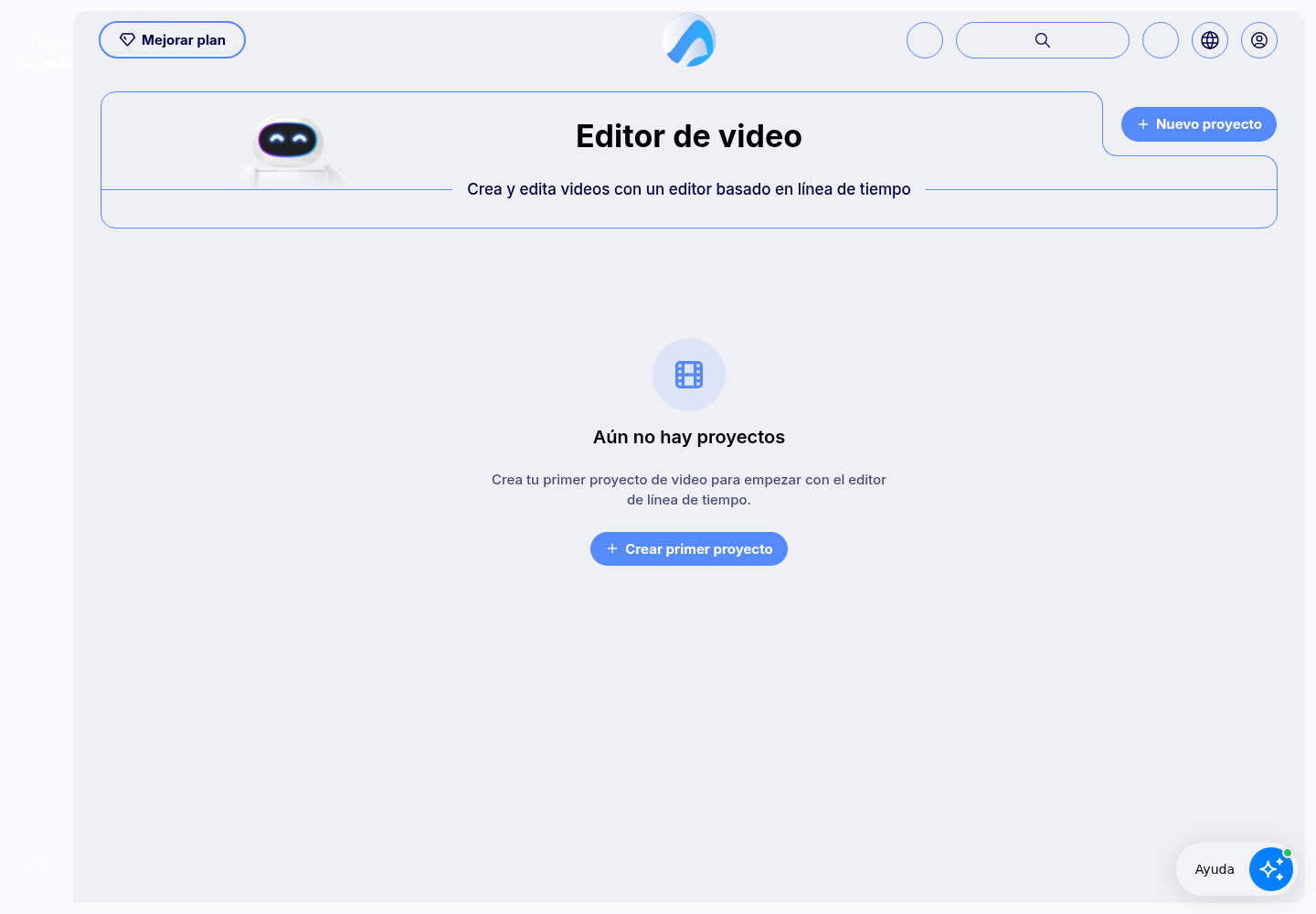
Task: Click the film strip icon above Aún no hay proyectos
Action: pos(689,375)
